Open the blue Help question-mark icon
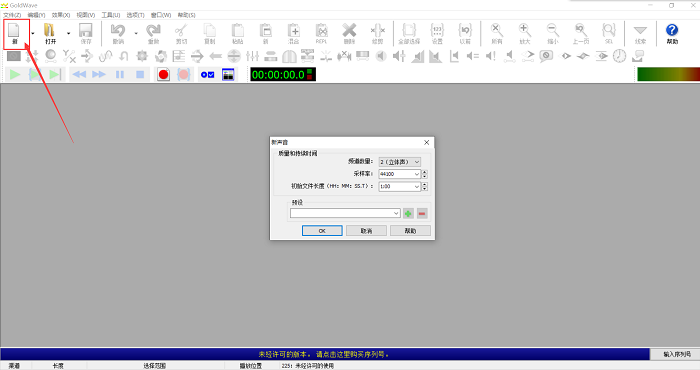 click(x=672, y=33)
